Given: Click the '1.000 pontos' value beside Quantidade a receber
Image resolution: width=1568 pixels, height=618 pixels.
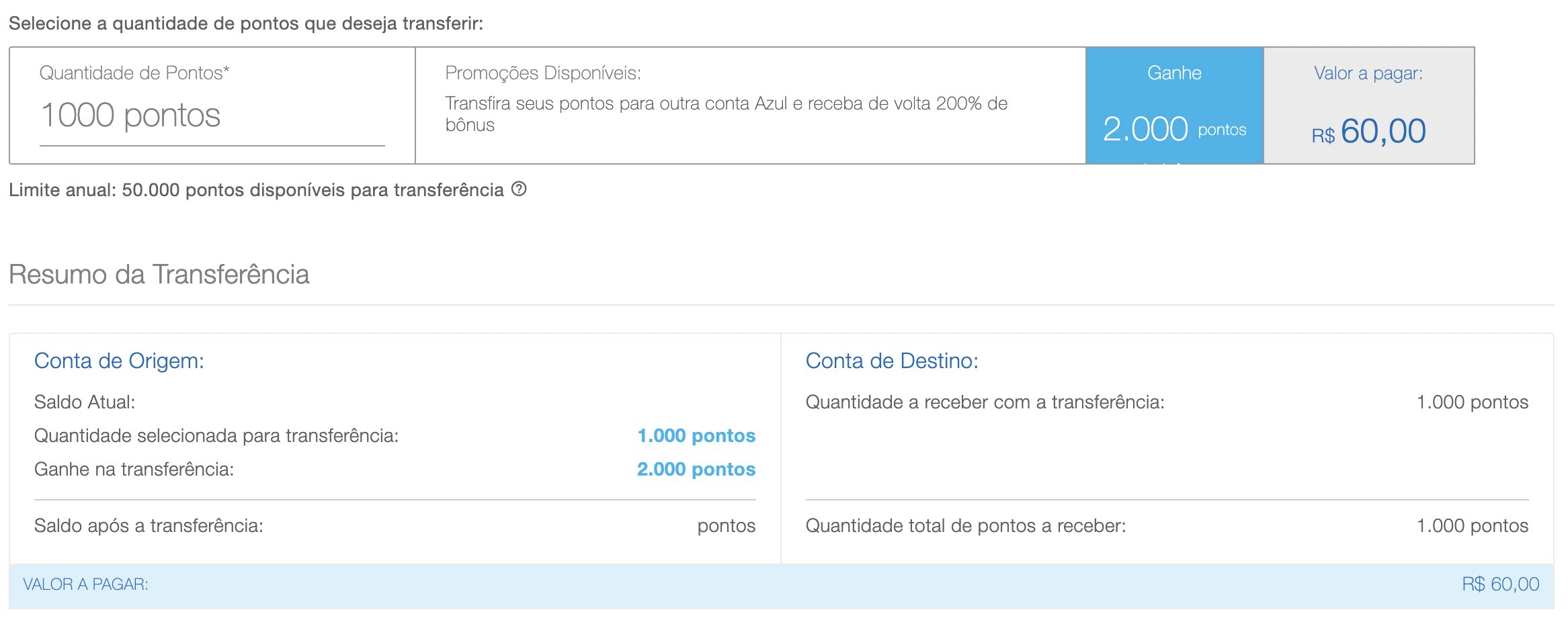Looking at the screenshot, I should coord(1473,402).
